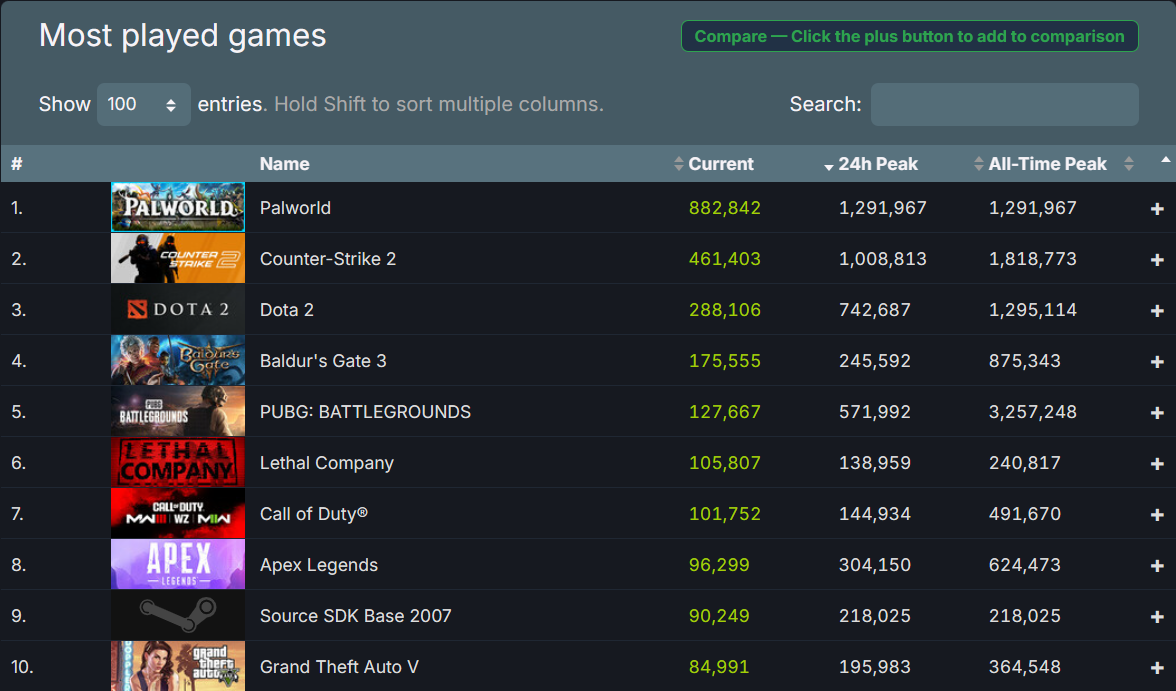Open the Dota 2 name link
Image resolution: width=1176 pixels, height=691 pixels.
[x=286, y=310]
